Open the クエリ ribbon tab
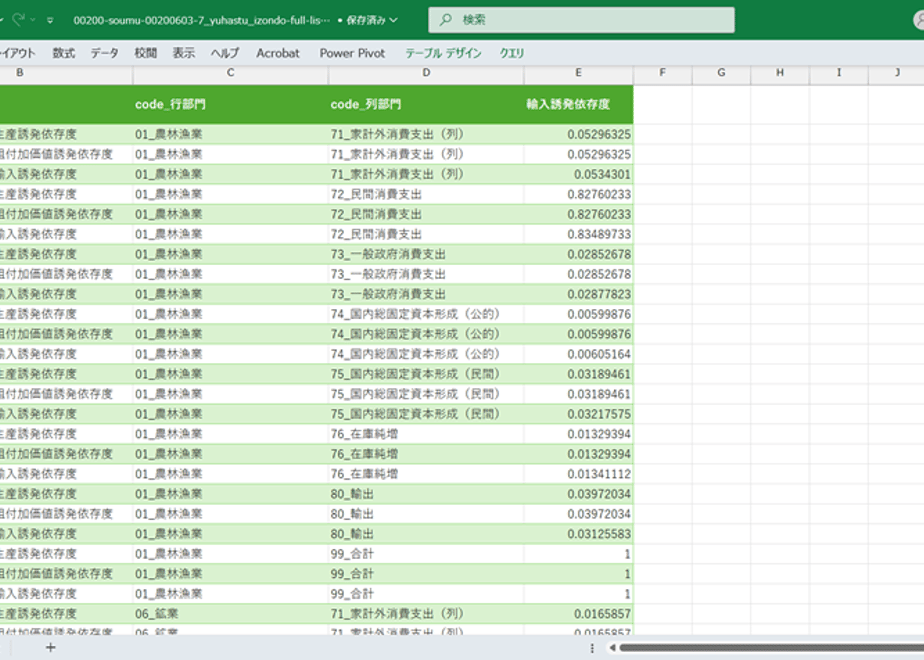Viewport: 924px width, 660px height. (x=512, y=53)
